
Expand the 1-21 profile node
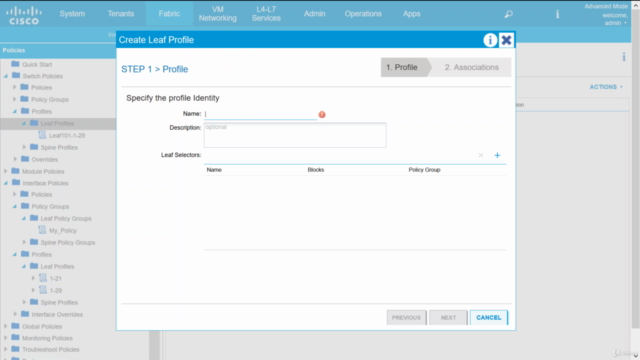pyautogui.click(x=33, y=278)
